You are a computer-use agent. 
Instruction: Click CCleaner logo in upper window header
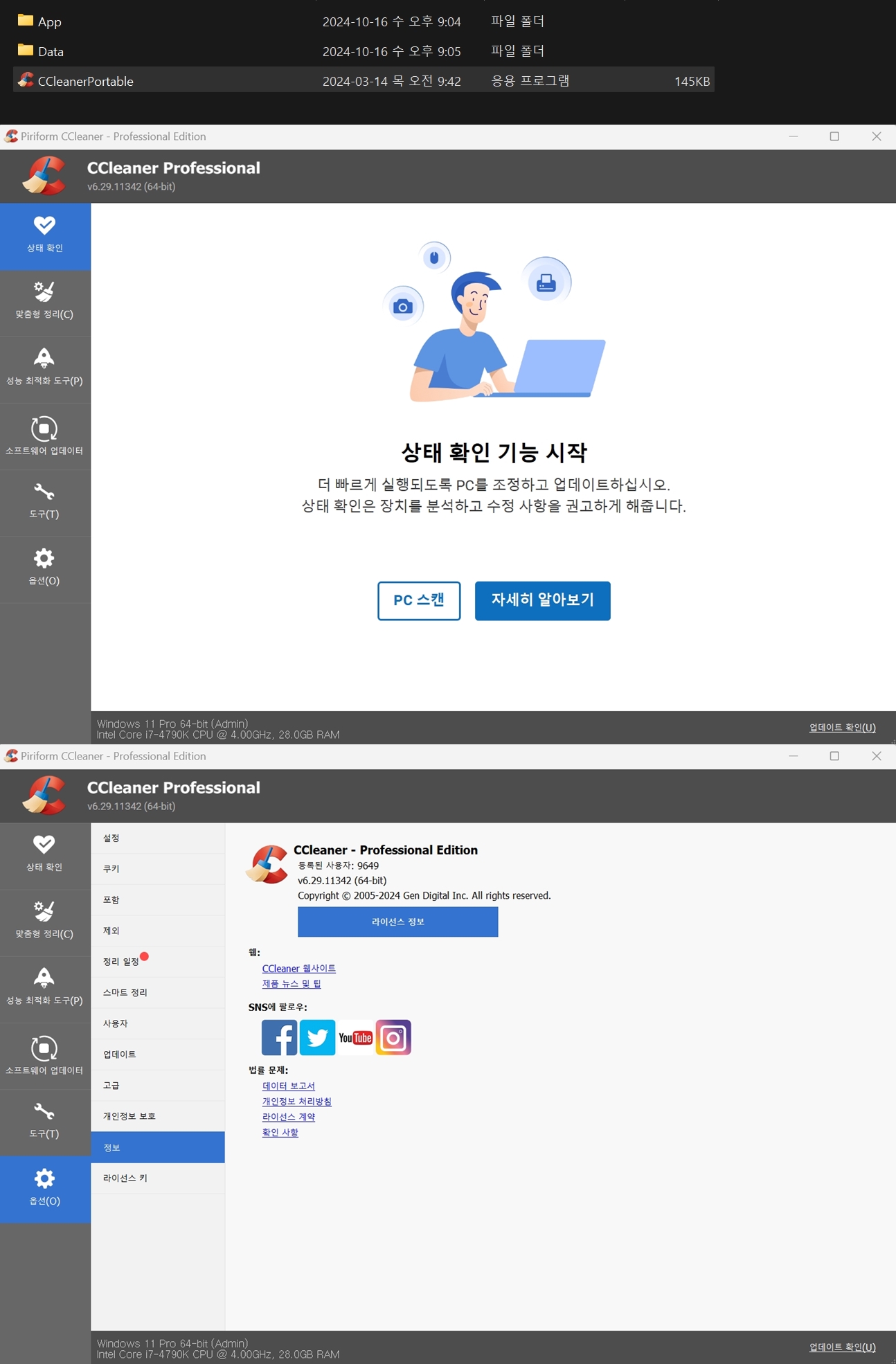[44, 176]
